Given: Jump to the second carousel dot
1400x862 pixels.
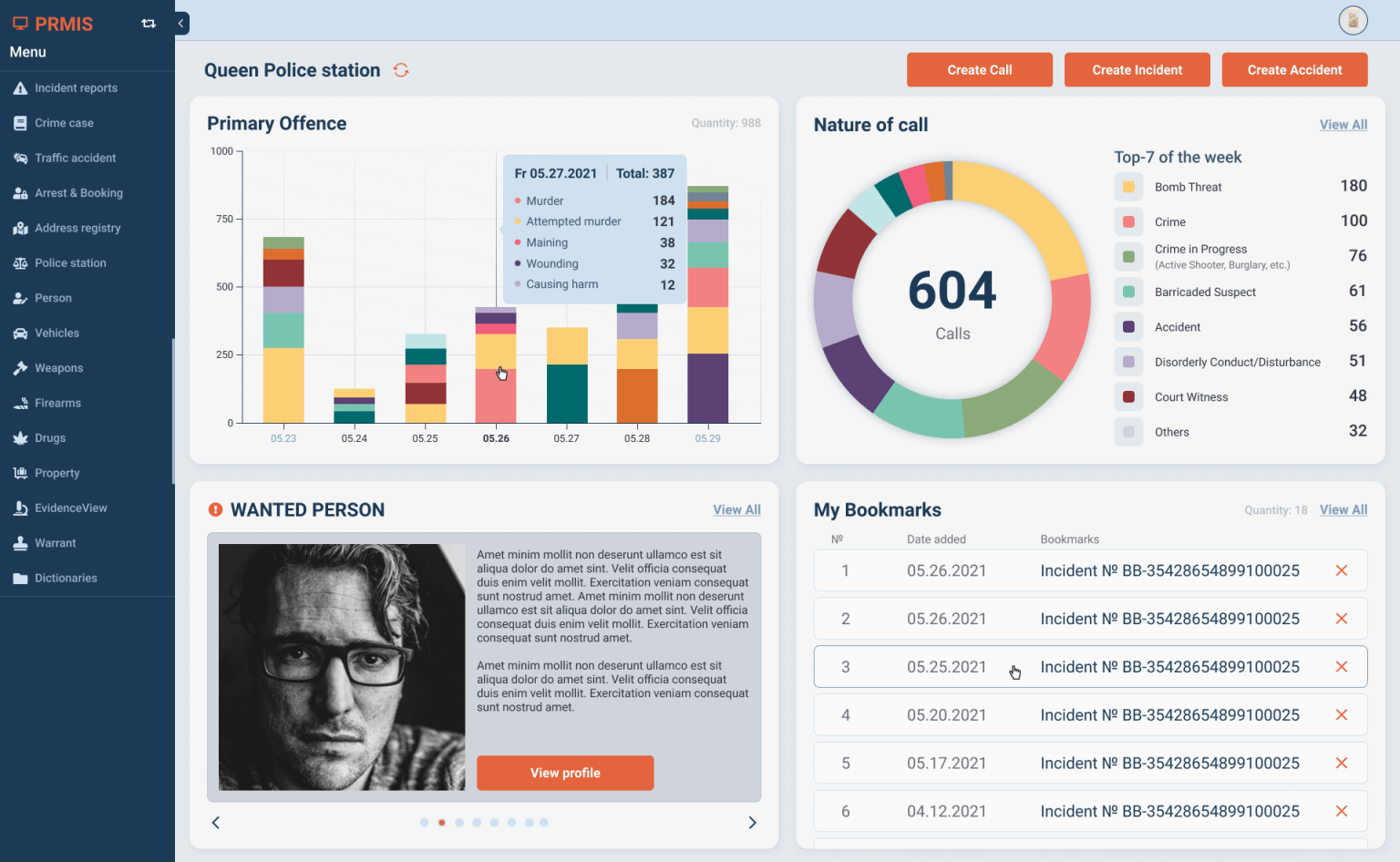Looking at the screenshot, I should (442, 822).
